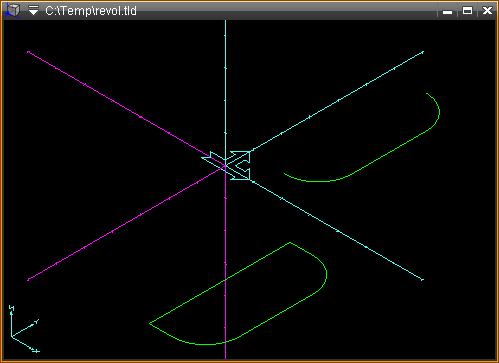Screen dimensions: 499x363
Task: Click the coordinate triad origin in the corner
Action: coord(12,337)
